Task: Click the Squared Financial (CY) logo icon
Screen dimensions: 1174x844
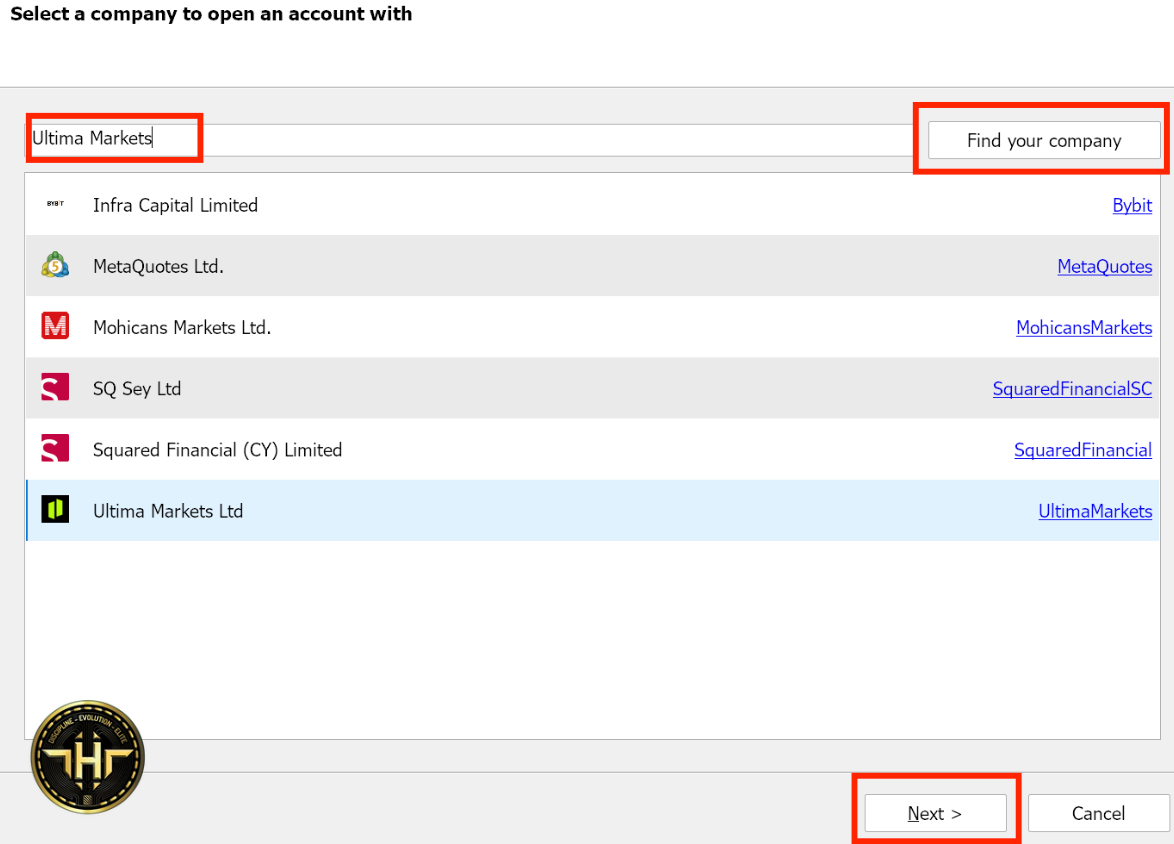Action: [55, 449]
